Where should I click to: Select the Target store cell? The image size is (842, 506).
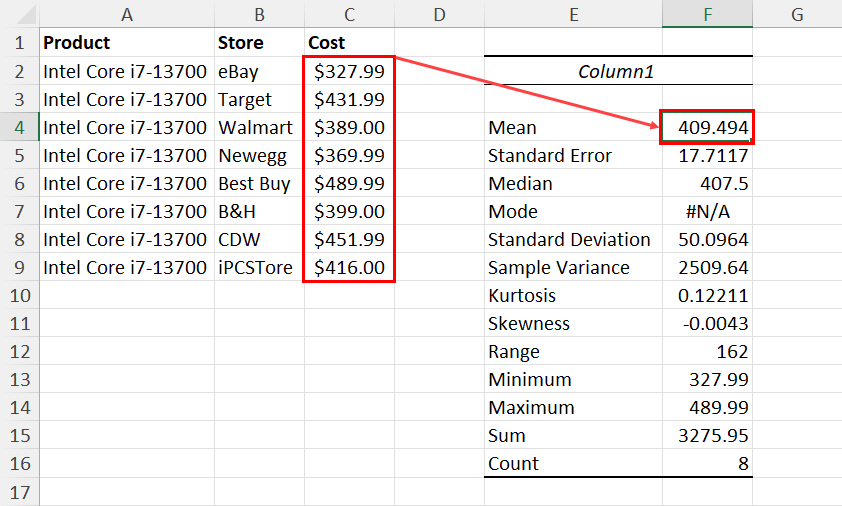point(259,99)
